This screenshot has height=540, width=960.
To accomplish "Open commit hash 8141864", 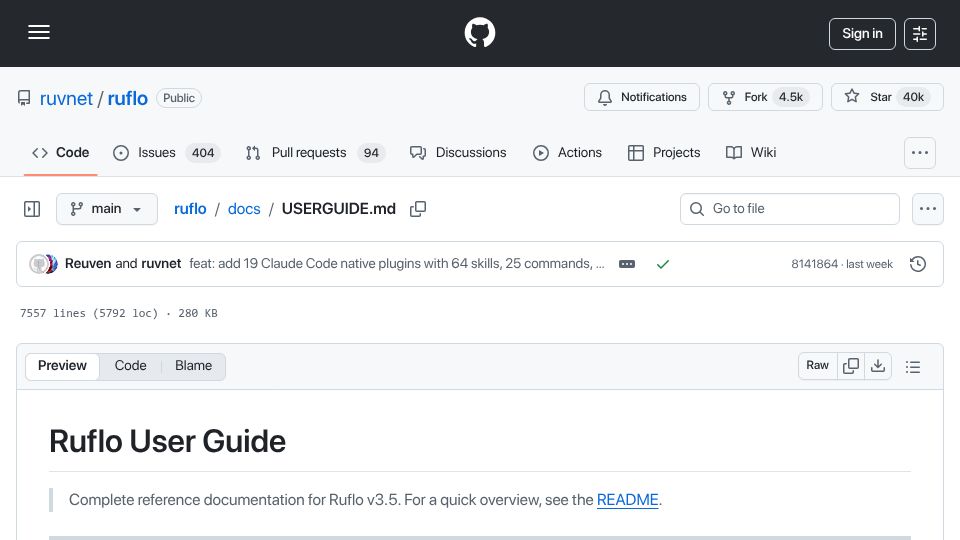I will tap(814, 264).
